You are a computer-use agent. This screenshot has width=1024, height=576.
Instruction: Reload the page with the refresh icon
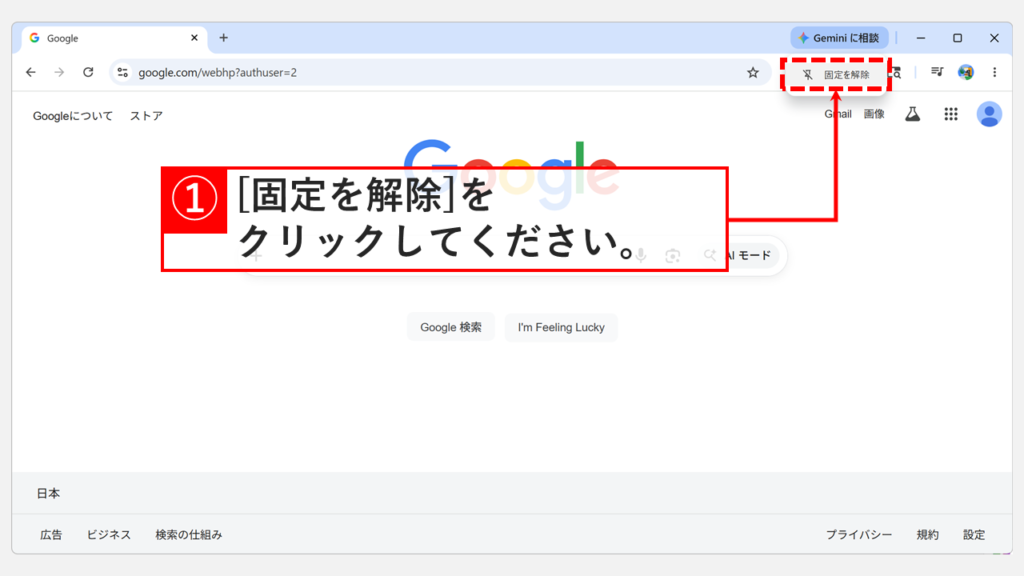pos(88,72)
